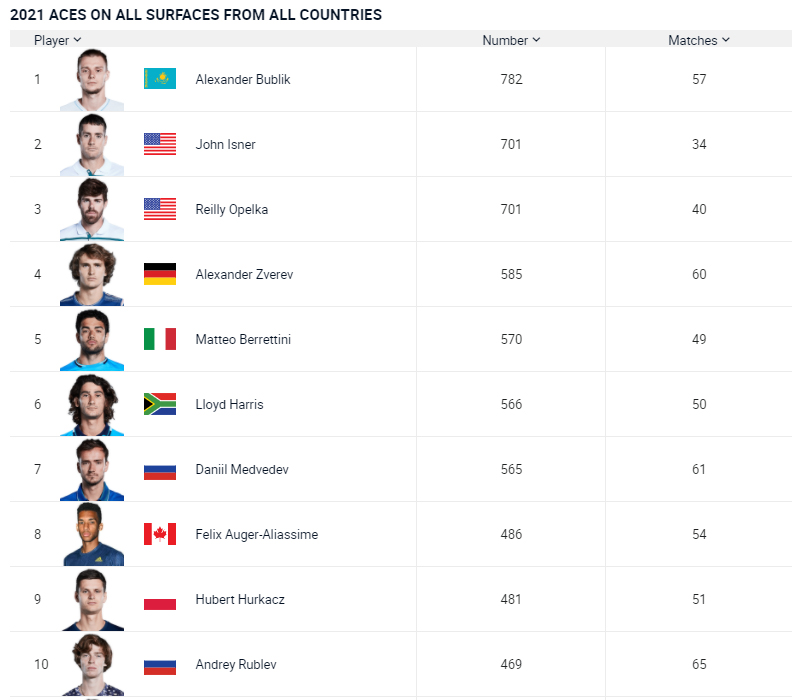This screenshot has height=700, width=792.
Task: Click the Italian flag beside Matteo Berrettini
Action: (x=160, y=339)
